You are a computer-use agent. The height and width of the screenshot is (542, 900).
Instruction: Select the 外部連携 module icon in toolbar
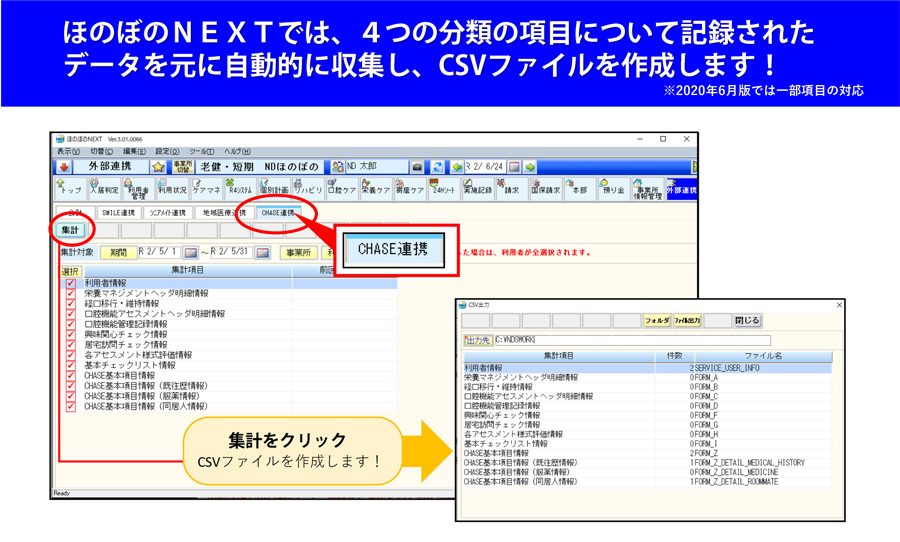click(681, 189)
